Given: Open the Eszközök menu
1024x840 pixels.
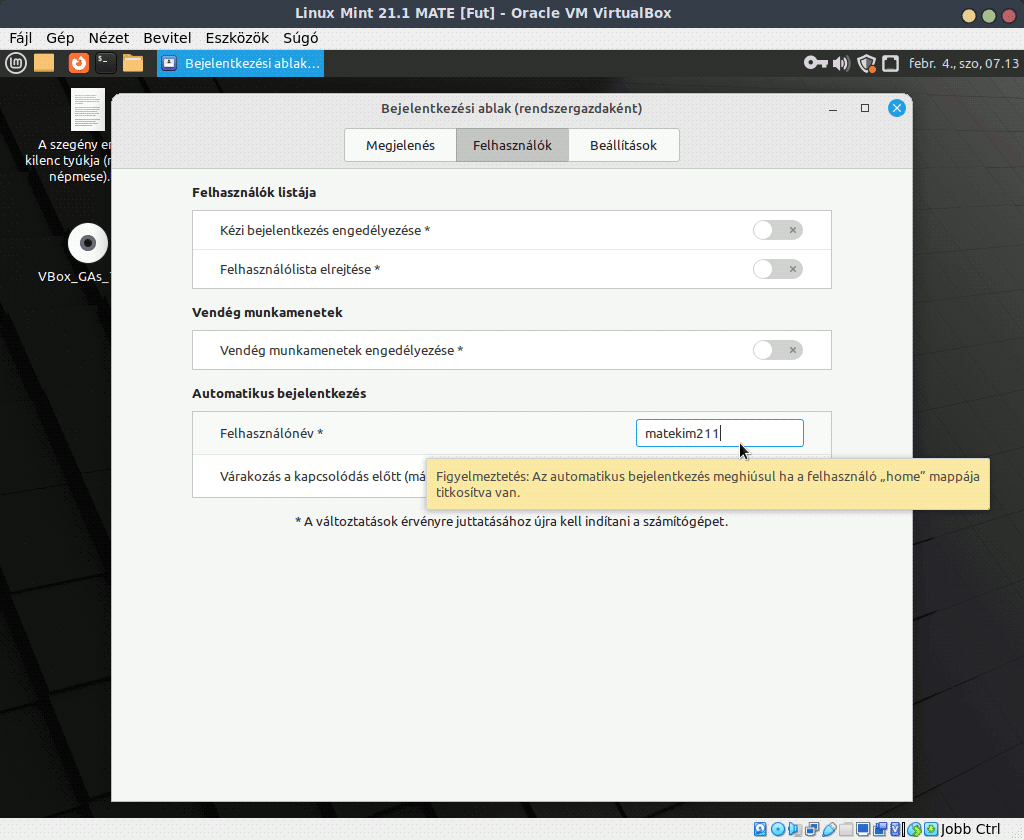Looking at the screenshot, I should (x=237, y=38).
